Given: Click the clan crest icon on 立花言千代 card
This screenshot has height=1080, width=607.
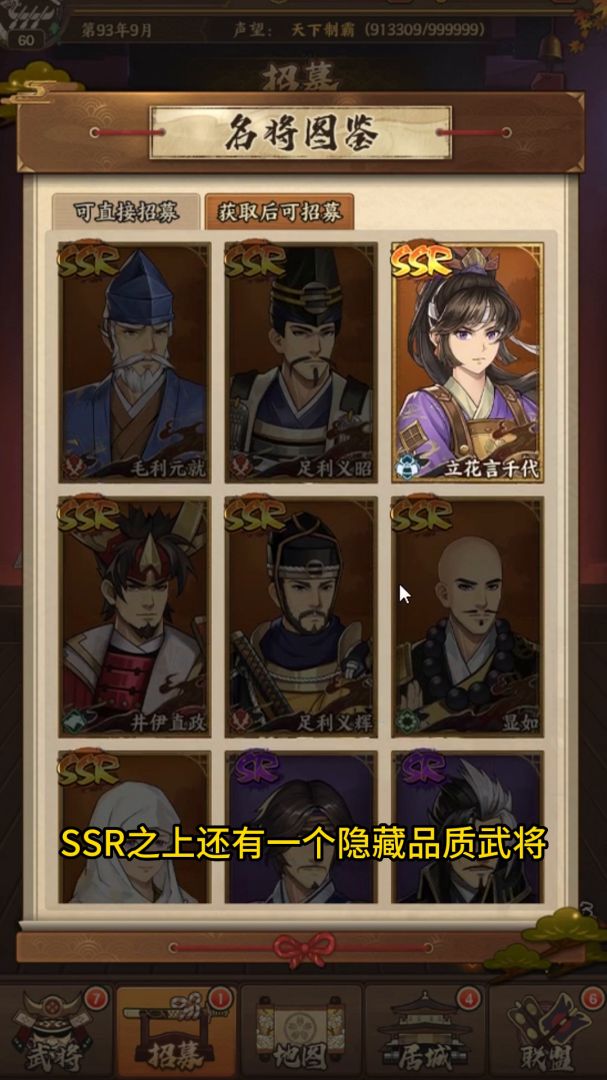Looking at the screenshot, I should click(x=406, y=467).
